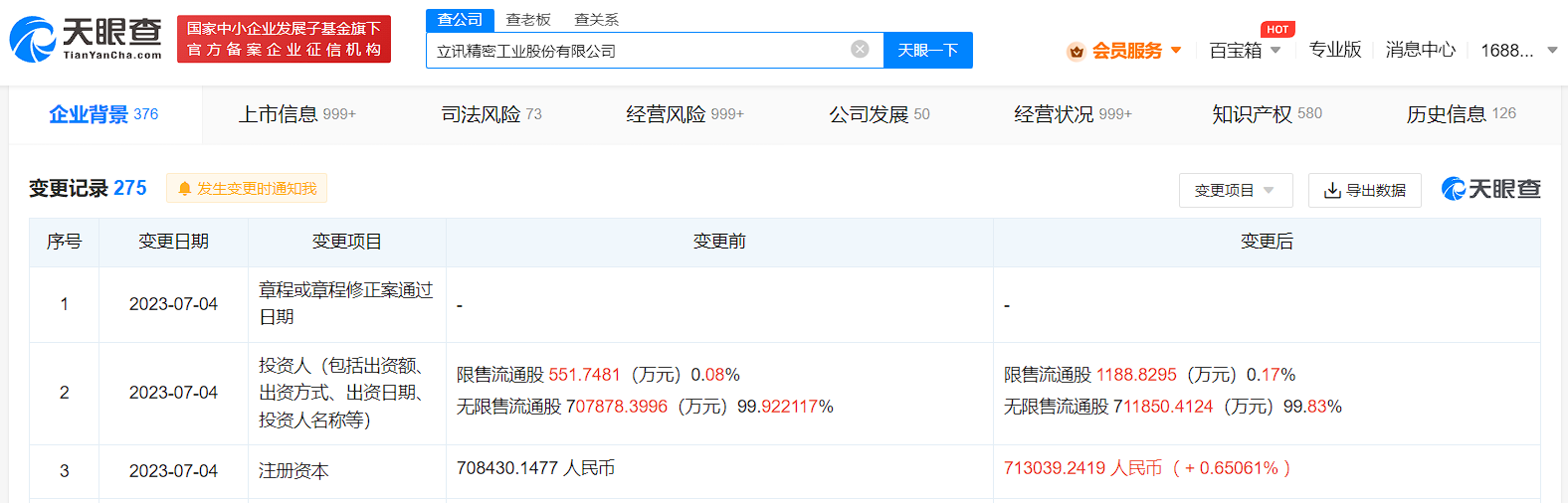This screenshot has width=1568, height=503.
Task: Click the 专业版 link
Action: click(x=1335, y=50)
